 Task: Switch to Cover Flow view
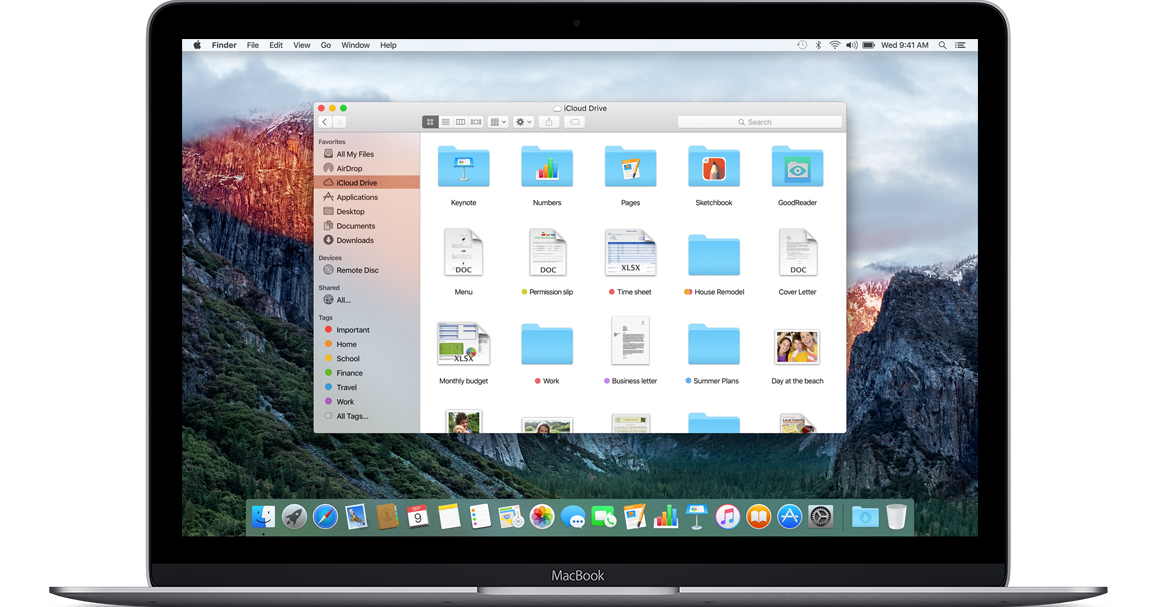click(x=476, y=122)
